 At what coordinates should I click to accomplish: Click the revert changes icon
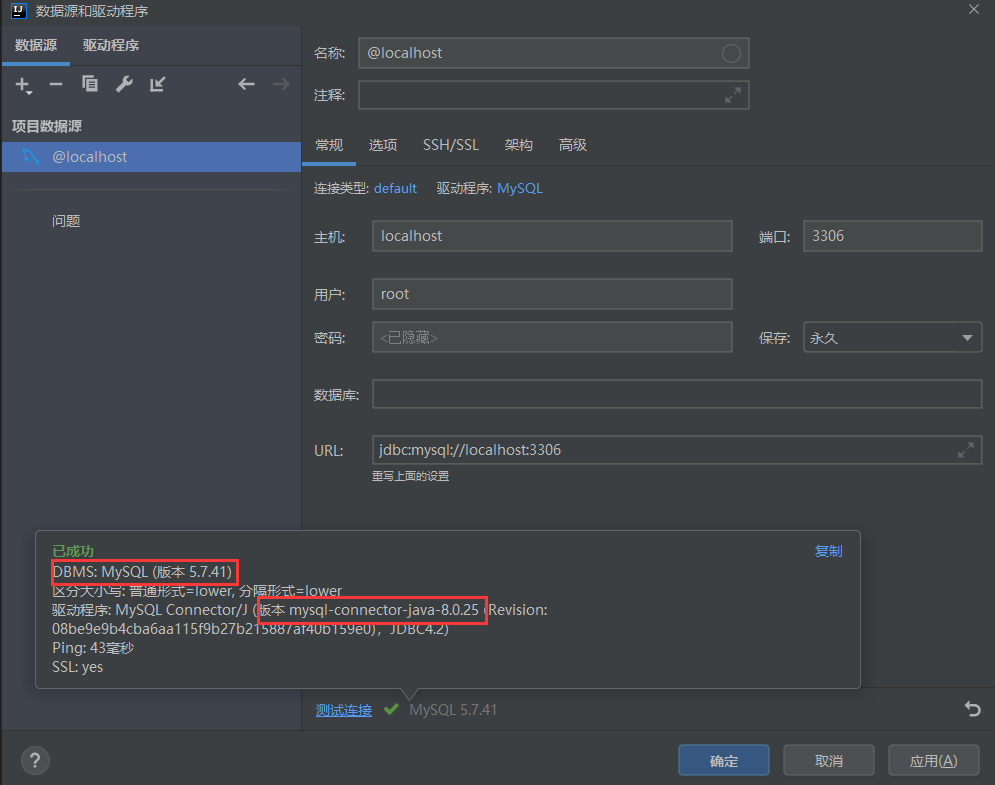click(x=971, y=709)
